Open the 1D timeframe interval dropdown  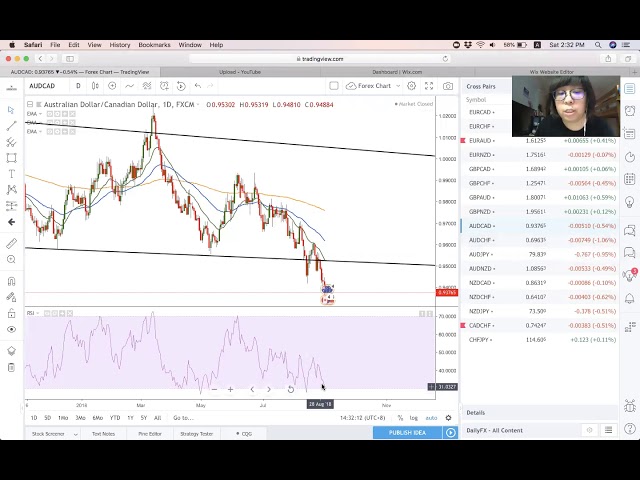[78, 86]
